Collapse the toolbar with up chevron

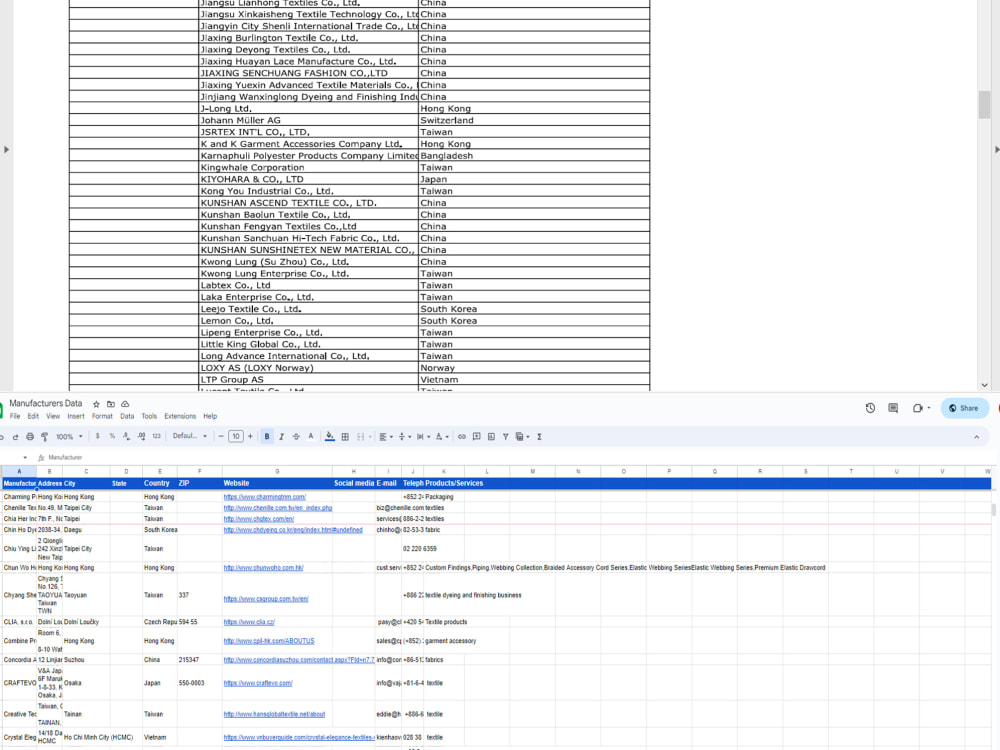pyautogui.click(x=976, y=437)
